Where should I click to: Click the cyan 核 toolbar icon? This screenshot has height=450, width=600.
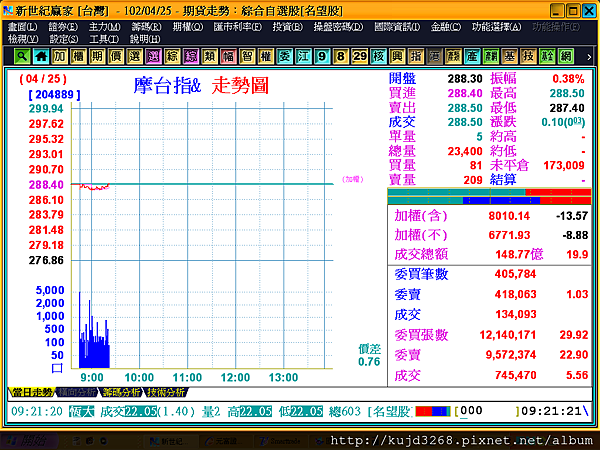coord(378,57)
